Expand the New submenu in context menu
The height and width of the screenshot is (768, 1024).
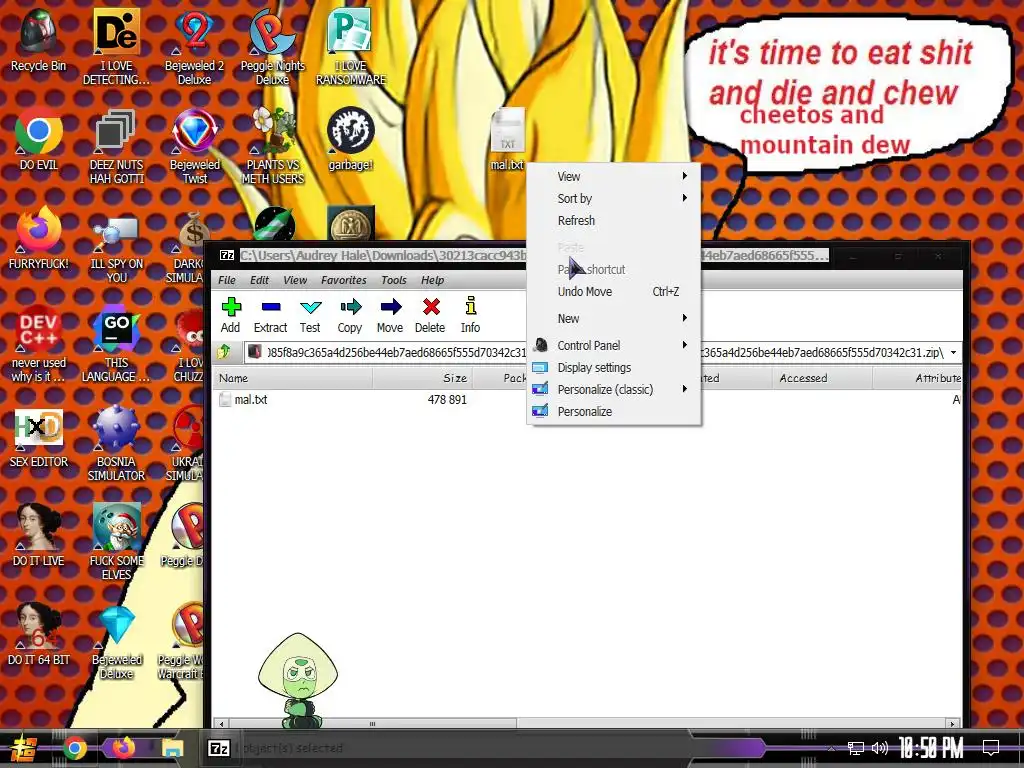[614, 319]
